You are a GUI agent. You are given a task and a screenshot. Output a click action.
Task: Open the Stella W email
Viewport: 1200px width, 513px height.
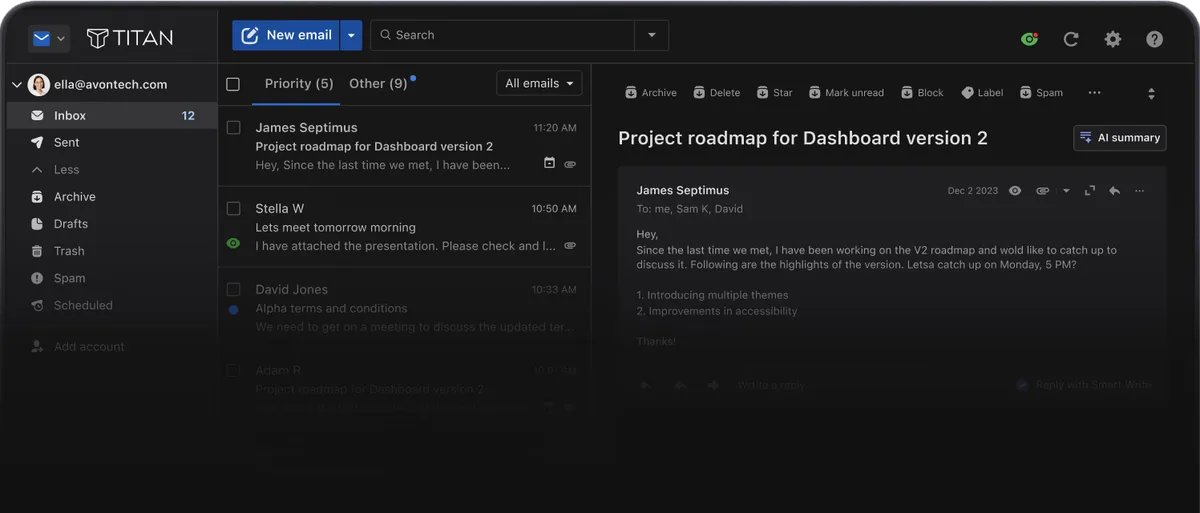pyautogui.click(x=404, y=227)
